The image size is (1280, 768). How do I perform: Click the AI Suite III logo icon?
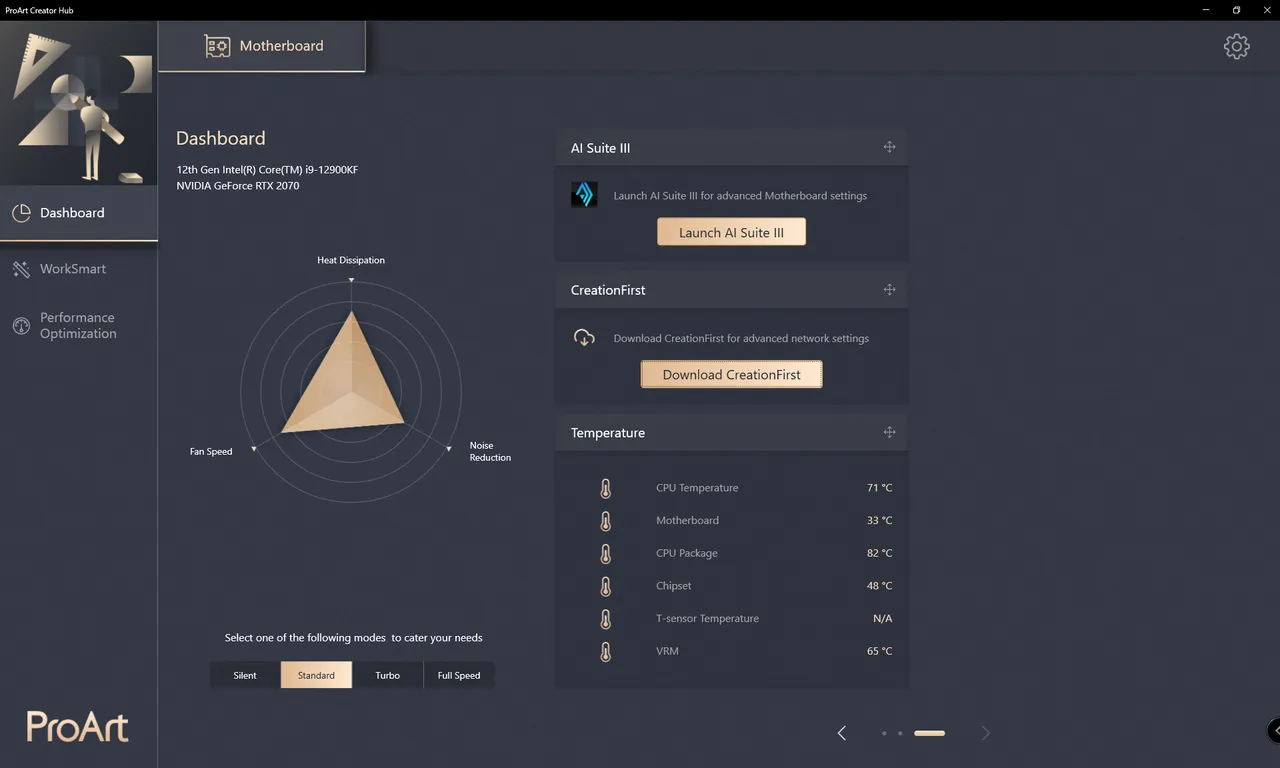pyautogui.click(x=584, y=194)
